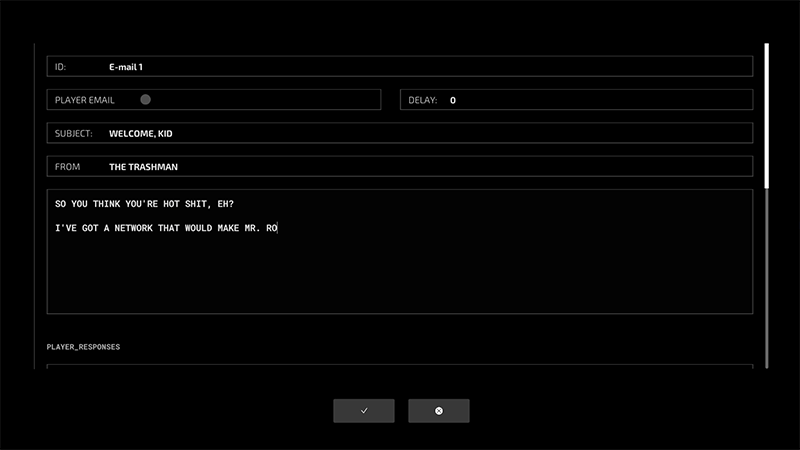The image size is (800, 450).
Task: Click the gray scrollbar track below the thumb
Action: [767, 280]
